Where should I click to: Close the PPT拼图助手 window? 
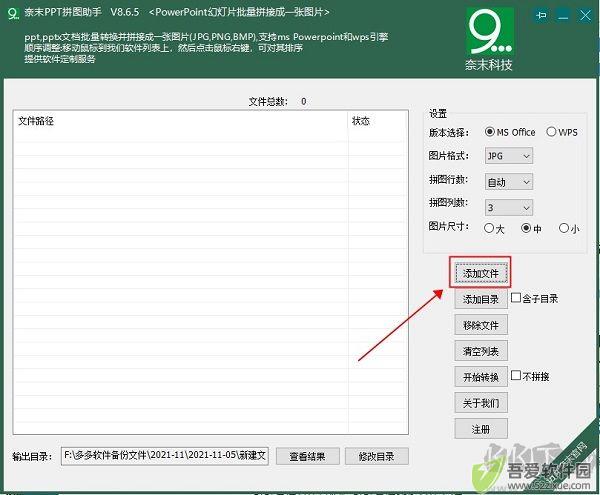click(x=585, y=16)
